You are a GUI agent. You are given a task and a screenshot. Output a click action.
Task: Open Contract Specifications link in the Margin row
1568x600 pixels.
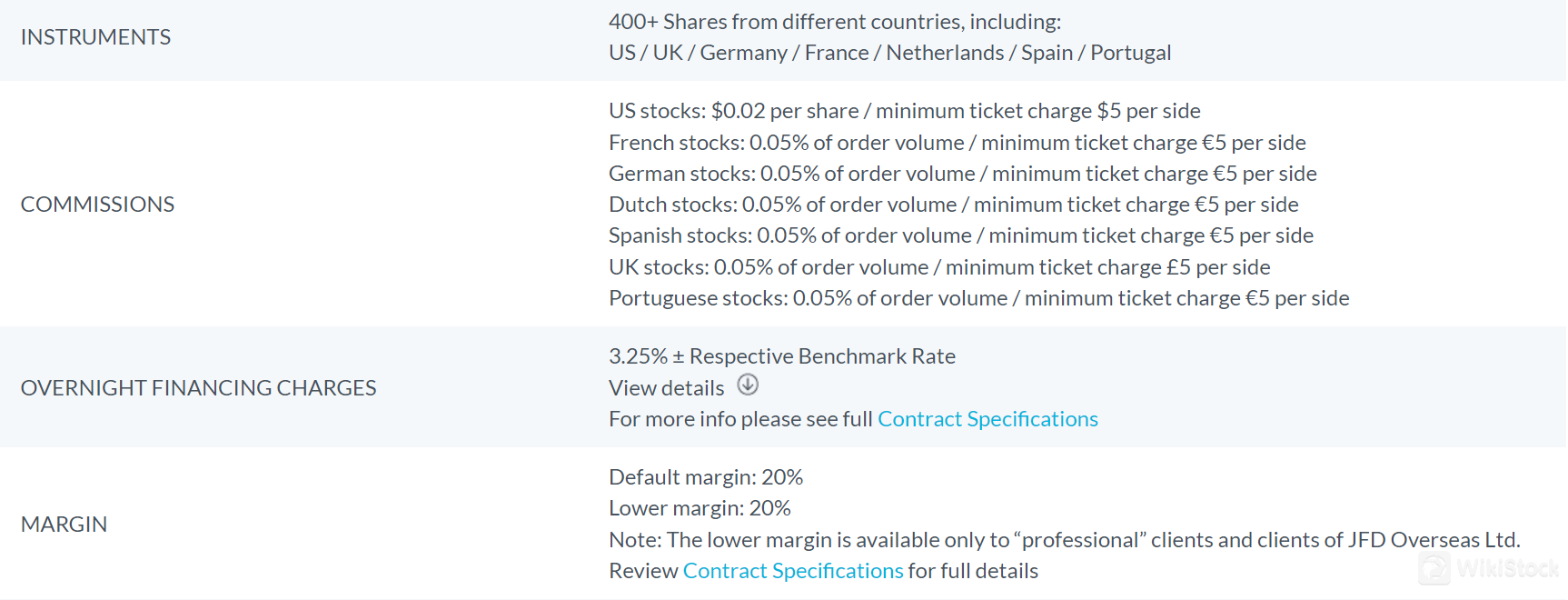793,571
